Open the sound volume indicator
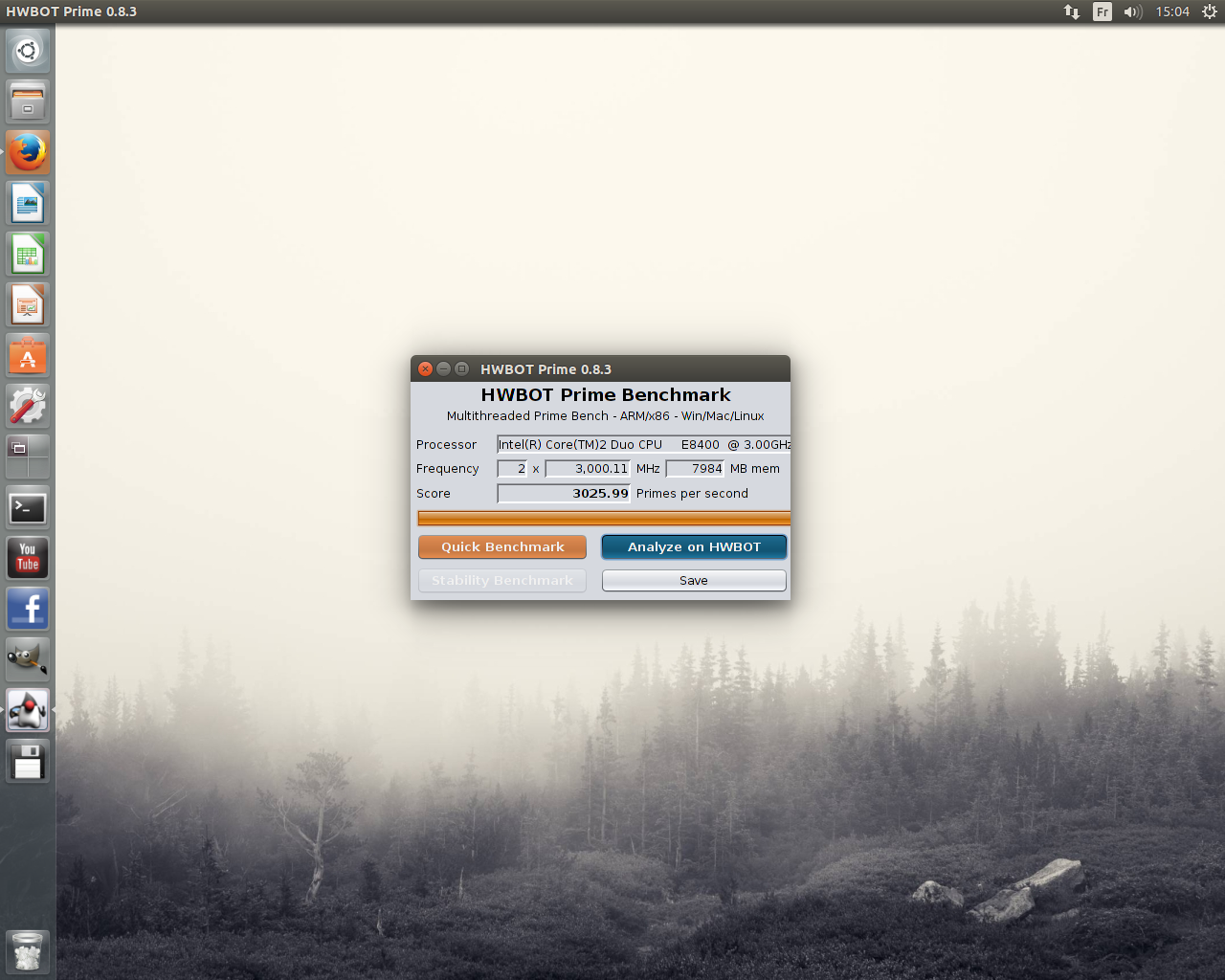Image resolution: width=1225 pixels, height=980 pixels. [1133, 11]
